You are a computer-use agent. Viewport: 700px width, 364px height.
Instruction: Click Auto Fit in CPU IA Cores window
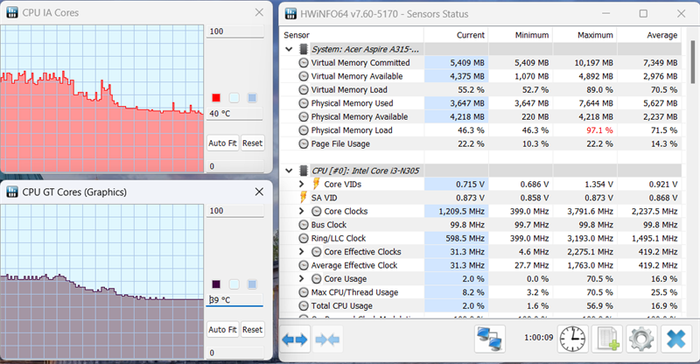(x=222, y=143)
